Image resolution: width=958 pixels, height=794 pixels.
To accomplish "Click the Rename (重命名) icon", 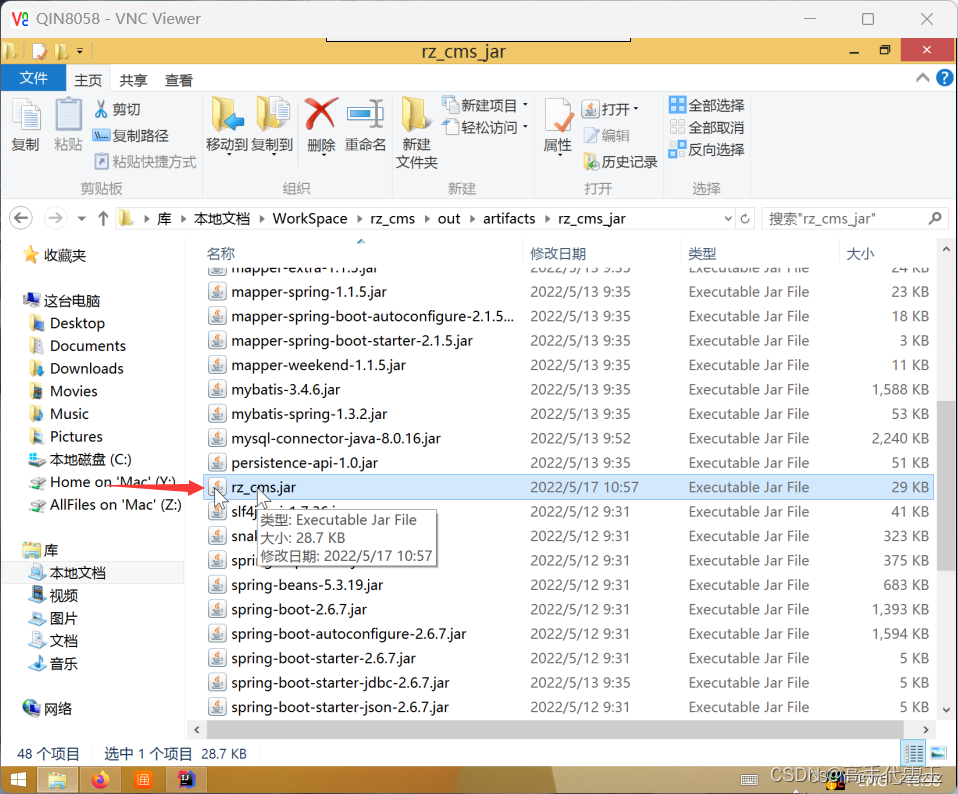I will [365, 125].
